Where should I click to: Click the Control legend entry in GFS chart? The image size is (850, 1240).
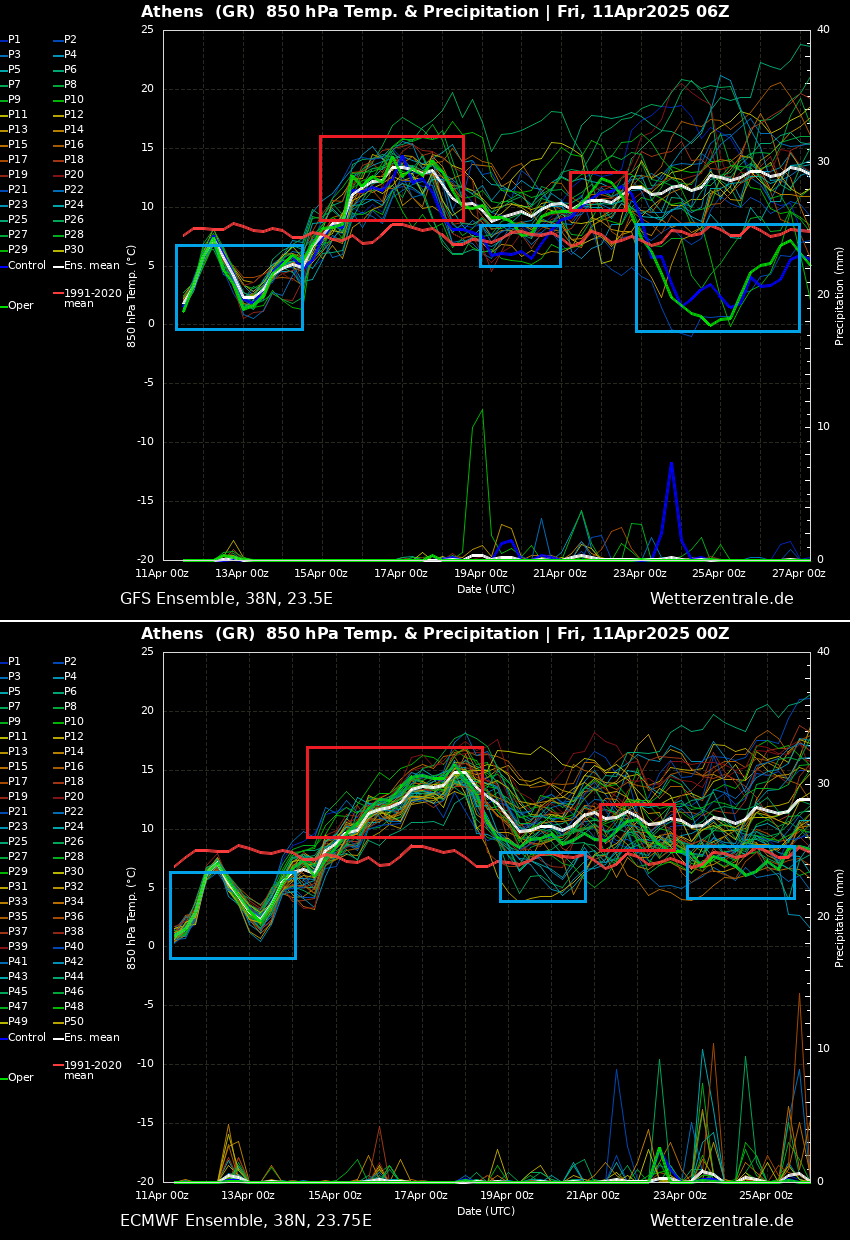click(26, 266)
